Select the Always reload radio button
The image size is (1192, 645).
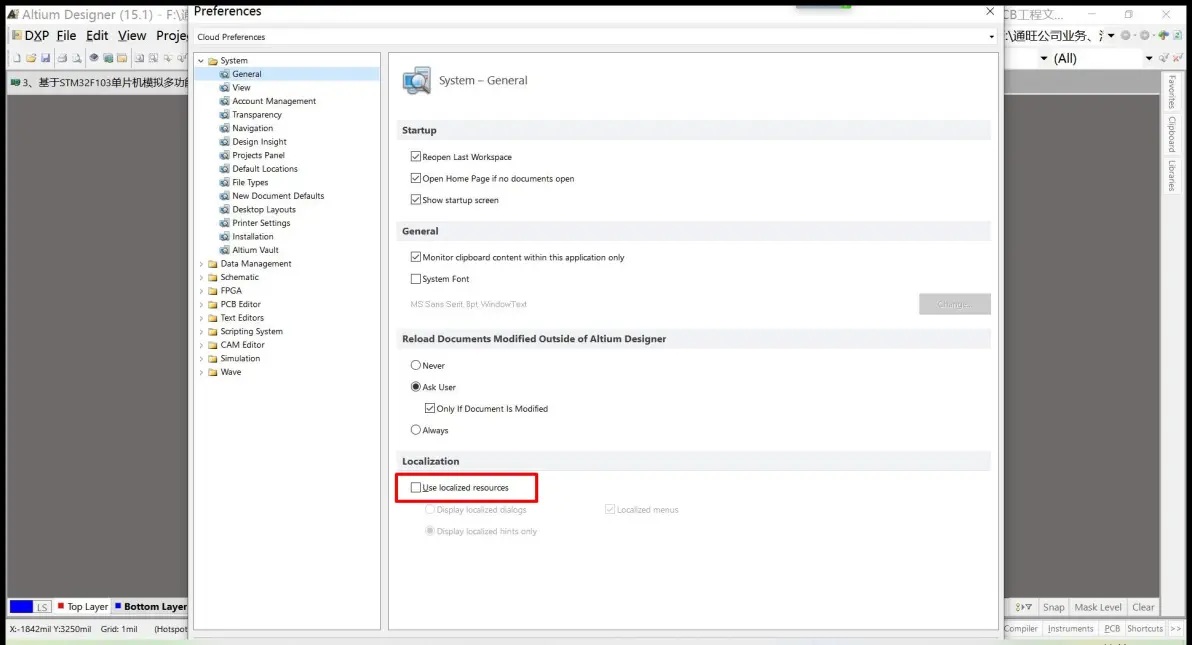416,430
